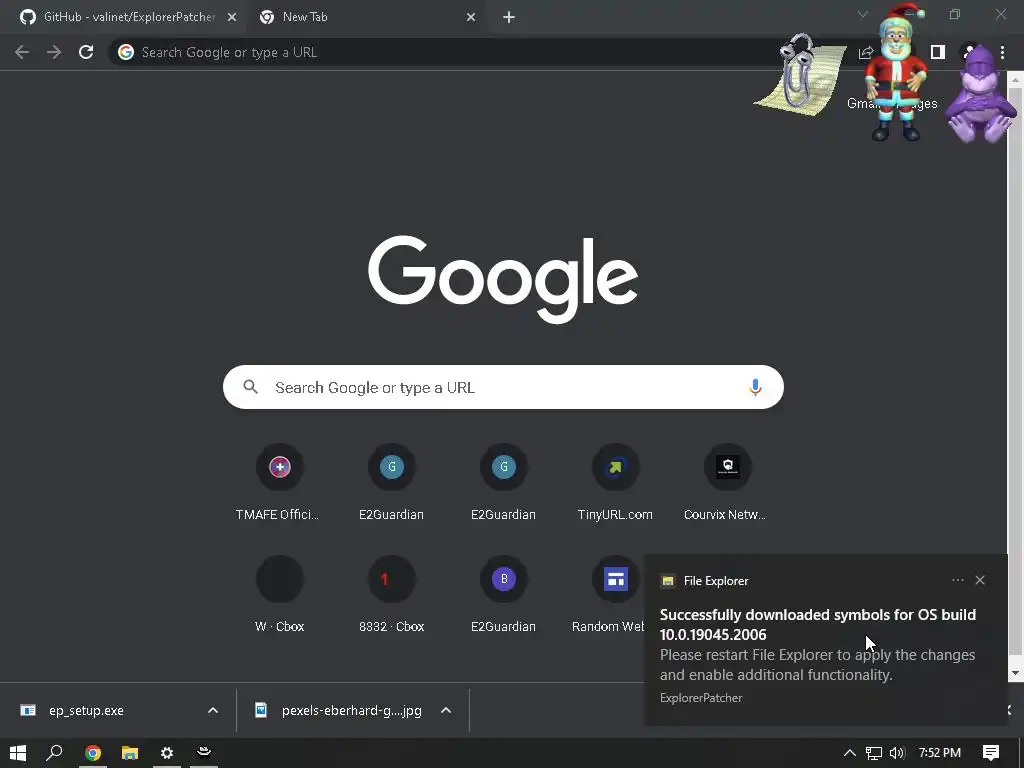Open the E2Guardian shortcut beside TinyURL.com
The height and width of the screenshot is (768, 1024).
[504, 482]
